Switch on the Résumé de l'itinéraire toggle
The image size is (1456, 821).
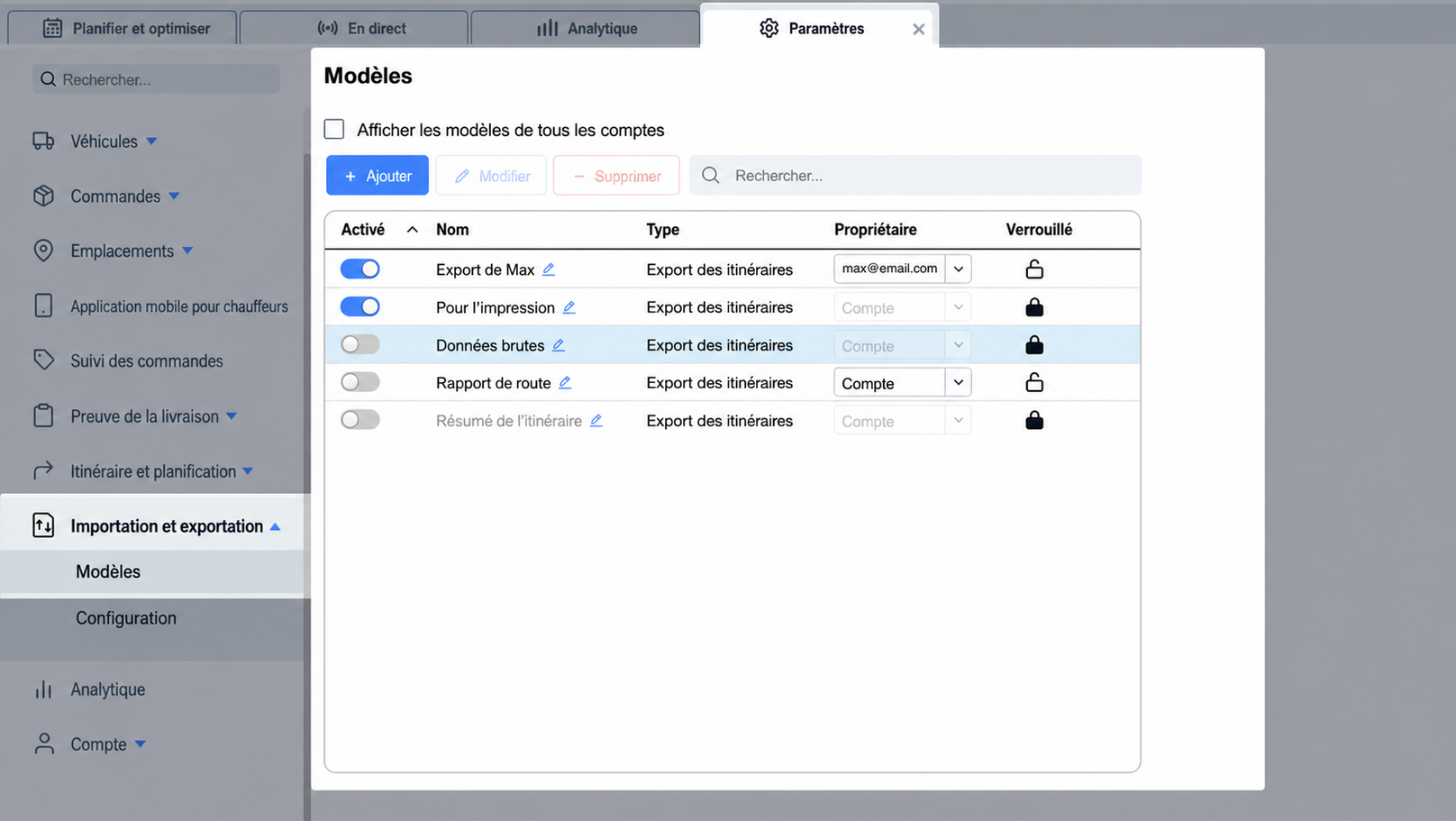pyautogui.click(x=360, y=420)
